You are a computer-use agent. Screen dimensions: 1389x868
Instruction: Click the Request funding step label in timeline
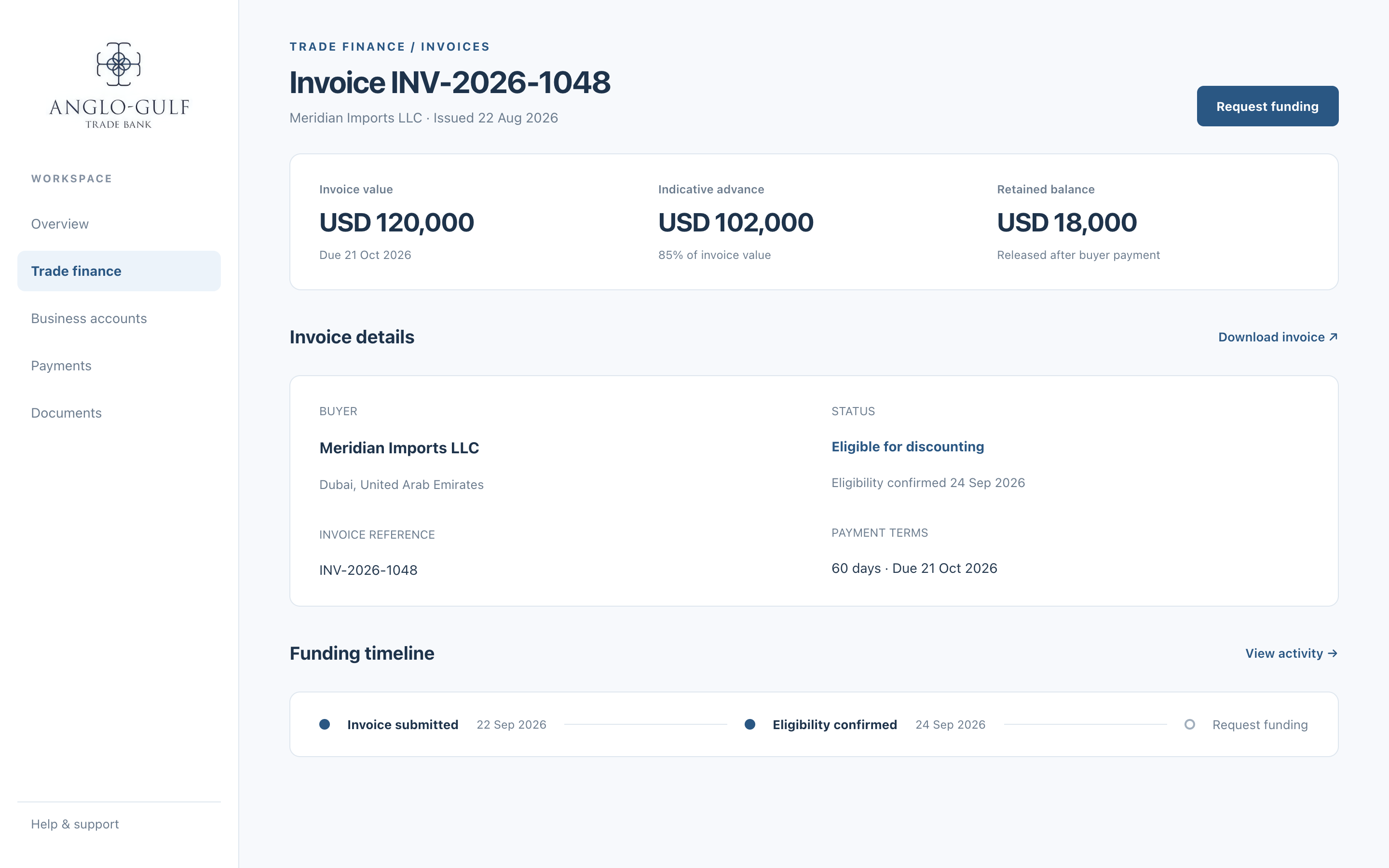[1260, 724]
